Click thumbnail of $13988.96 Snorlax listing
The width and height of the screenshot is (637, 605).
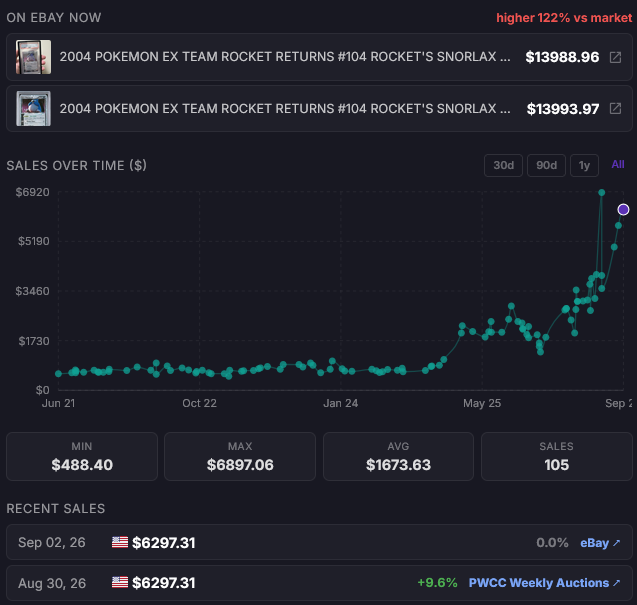click(33, 57)
